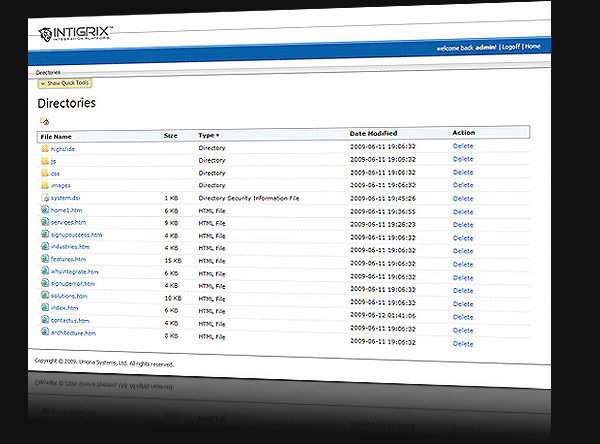Click the Logoff link
The width and height of the screenshot is (600, 444).
click(x=511, y=47)
